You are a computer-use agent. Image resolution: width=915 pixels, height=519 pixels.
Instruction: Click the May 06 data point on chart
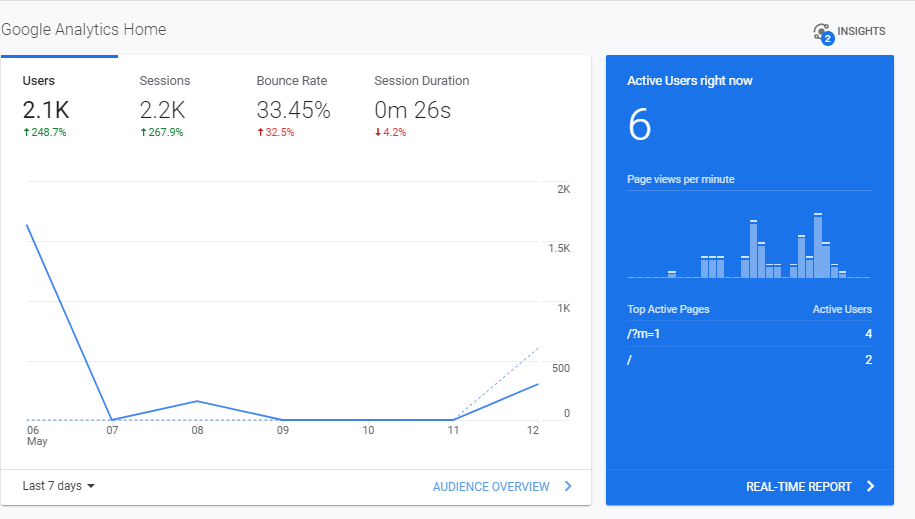coord(27,225)
